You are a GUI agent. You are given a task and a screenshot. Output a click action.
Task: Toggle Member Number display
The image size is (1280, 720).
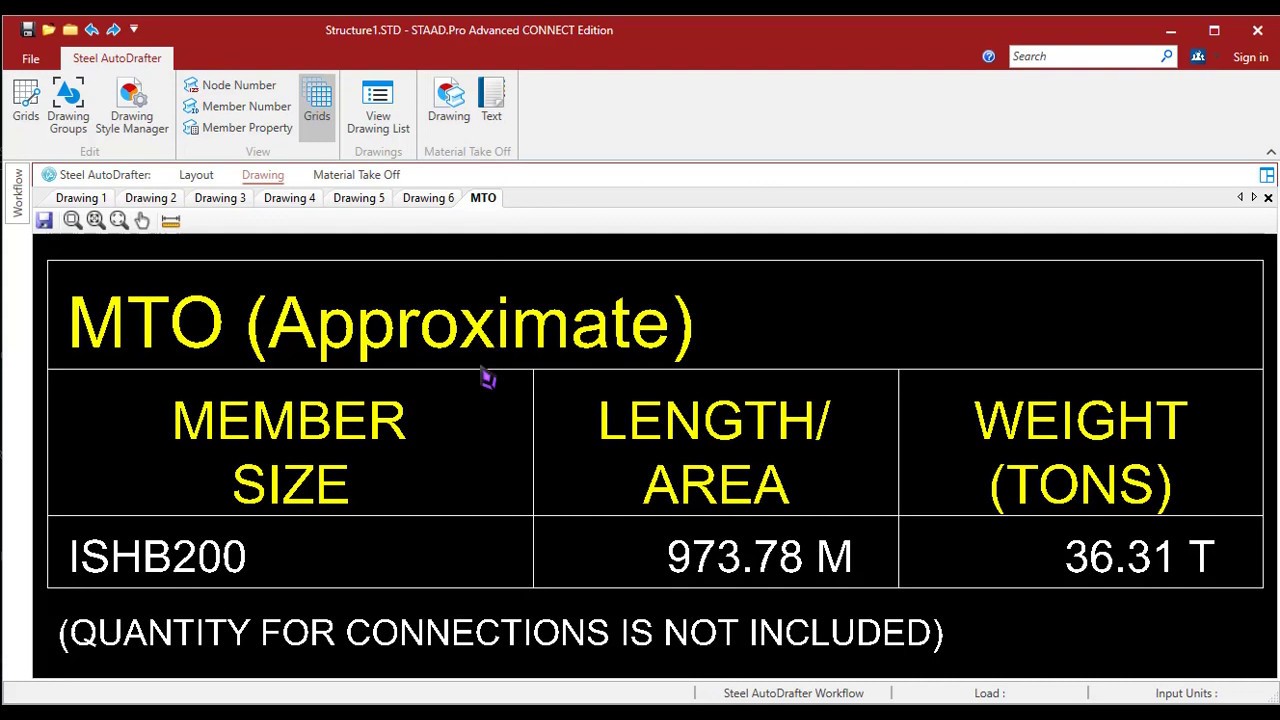238,106
